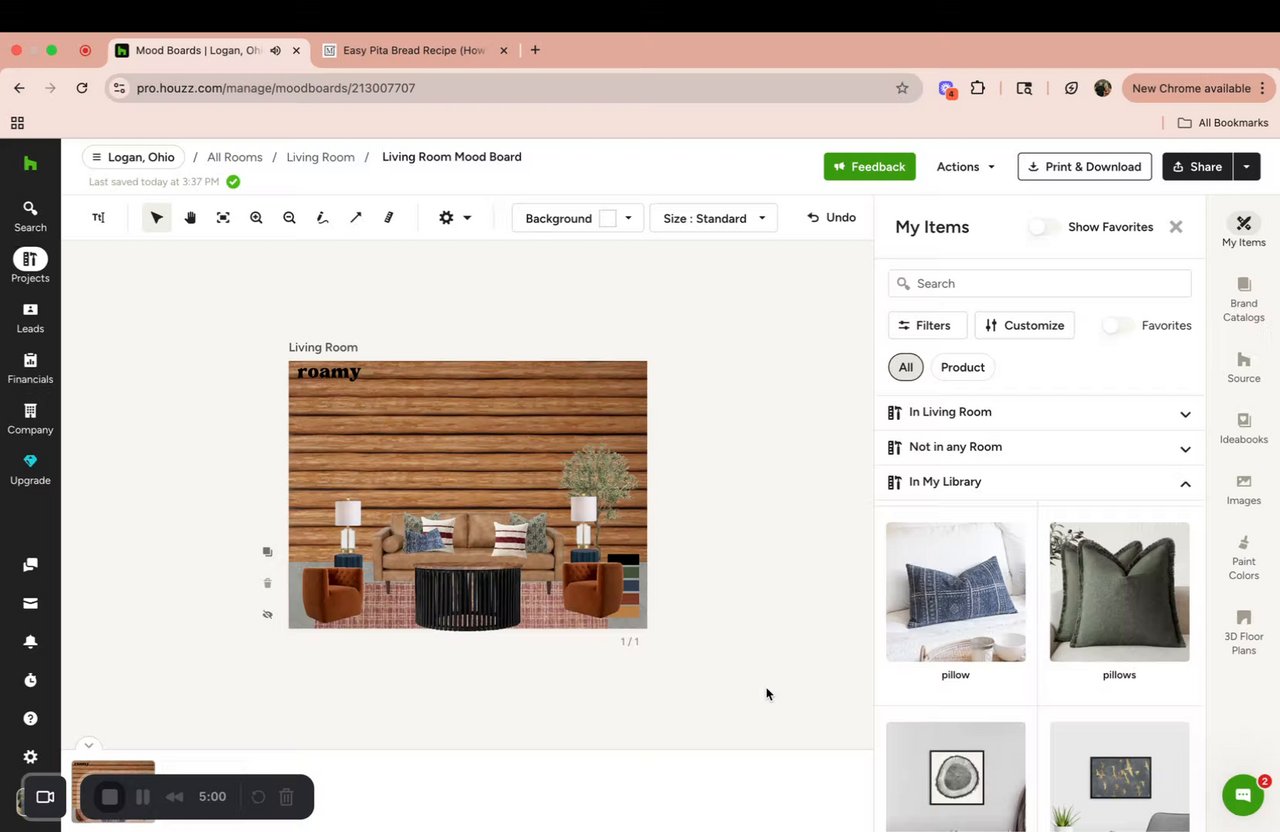
Task: Open notifications bell in the sidebar
Action: 30,642
